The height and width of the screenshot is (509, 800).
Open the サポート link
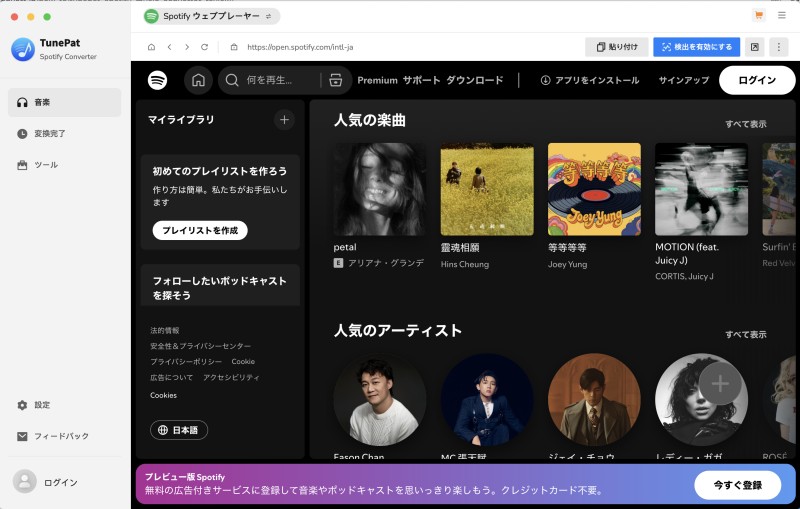click(421, 80)
